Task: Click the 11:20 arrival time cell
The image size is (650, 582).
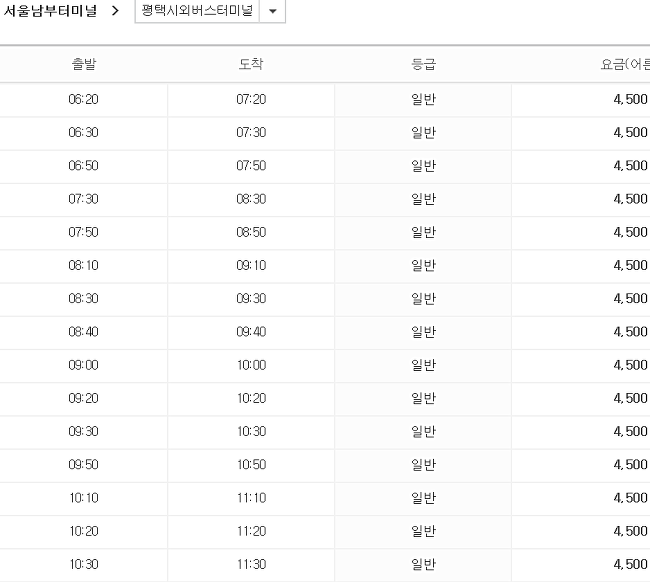Action: pyautogui.click(x=252, y=531)
